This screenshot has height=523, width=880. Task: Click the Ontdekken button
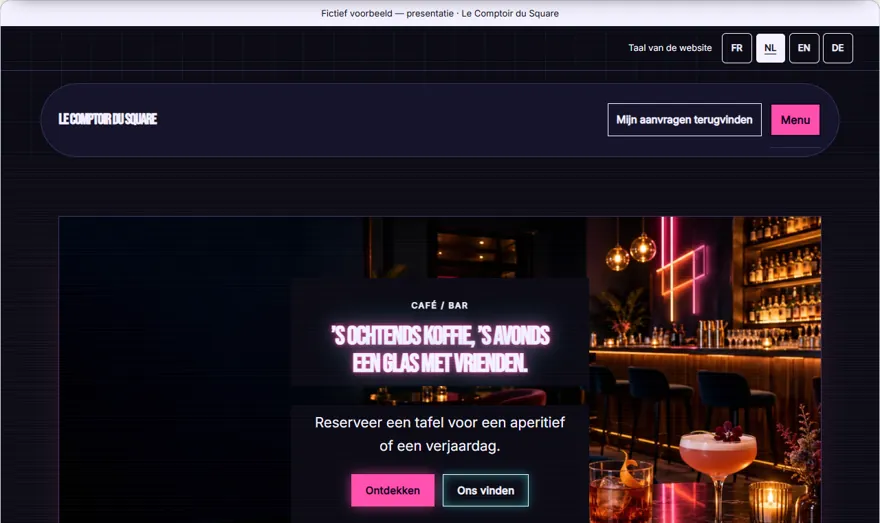pos(392,490)
